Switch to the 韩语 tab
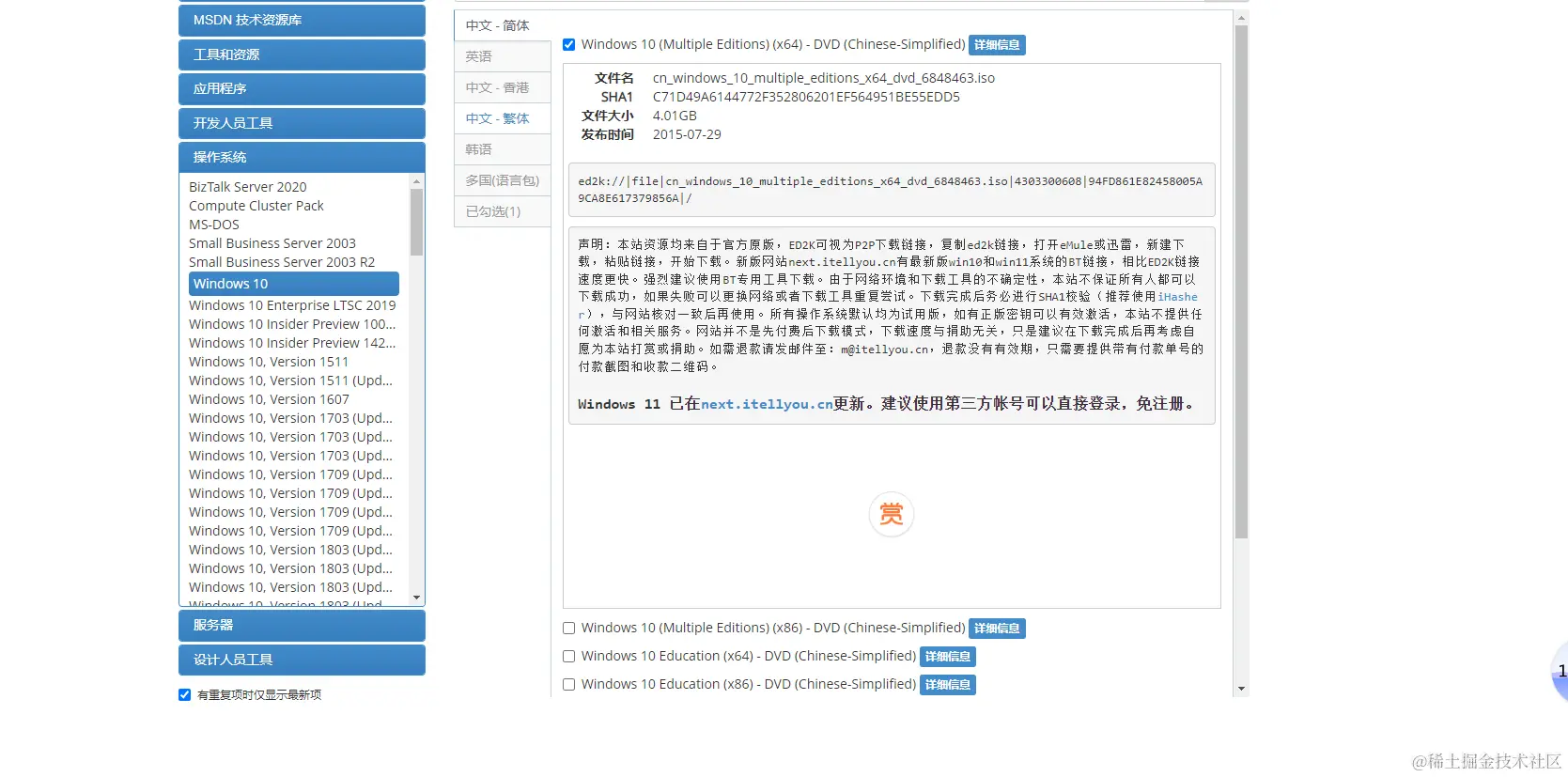 [502, 149]
